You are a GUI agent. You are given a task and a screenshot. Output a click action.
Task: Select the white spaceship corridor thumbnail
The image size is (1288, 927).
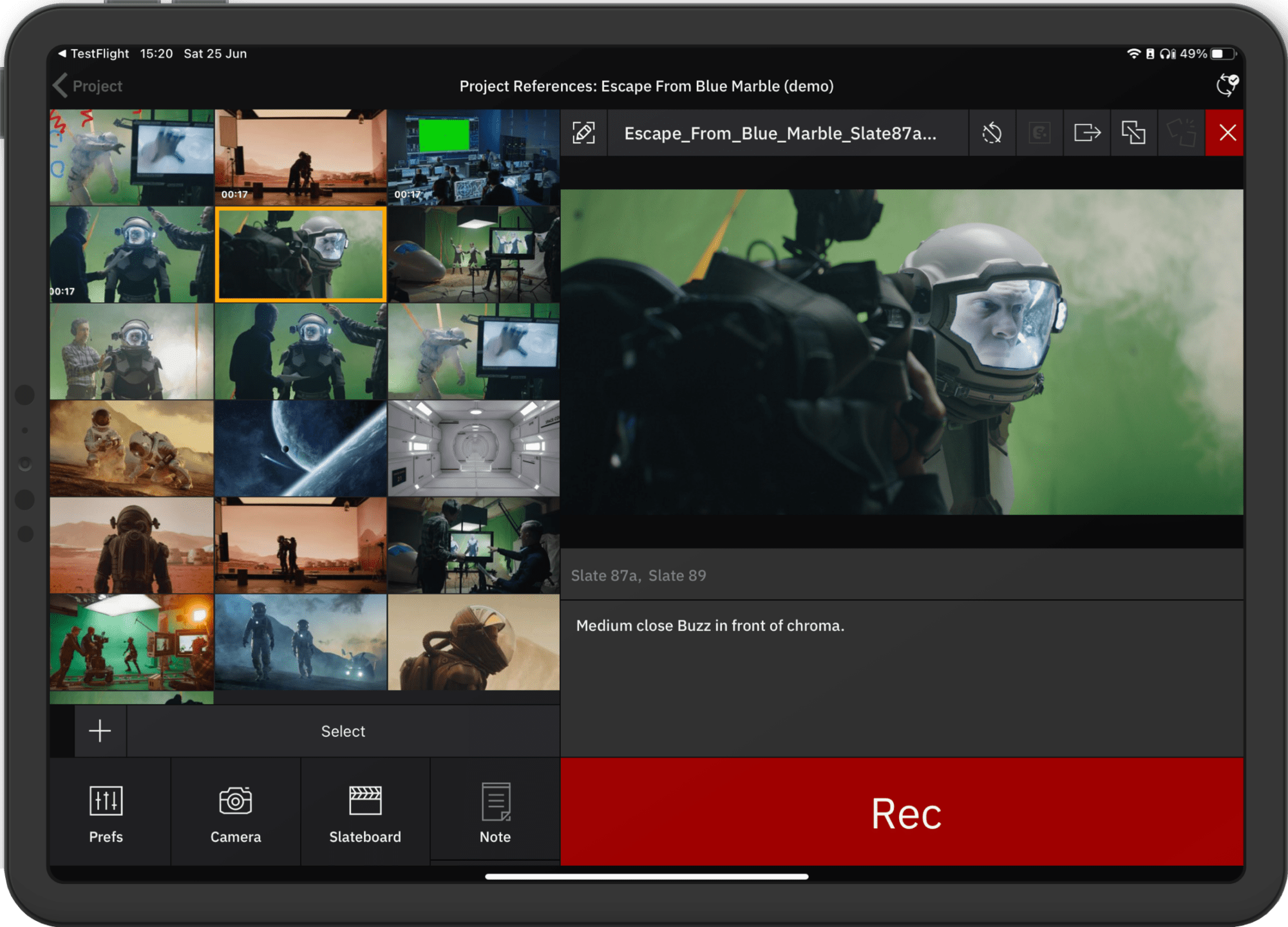click(473, 448)
